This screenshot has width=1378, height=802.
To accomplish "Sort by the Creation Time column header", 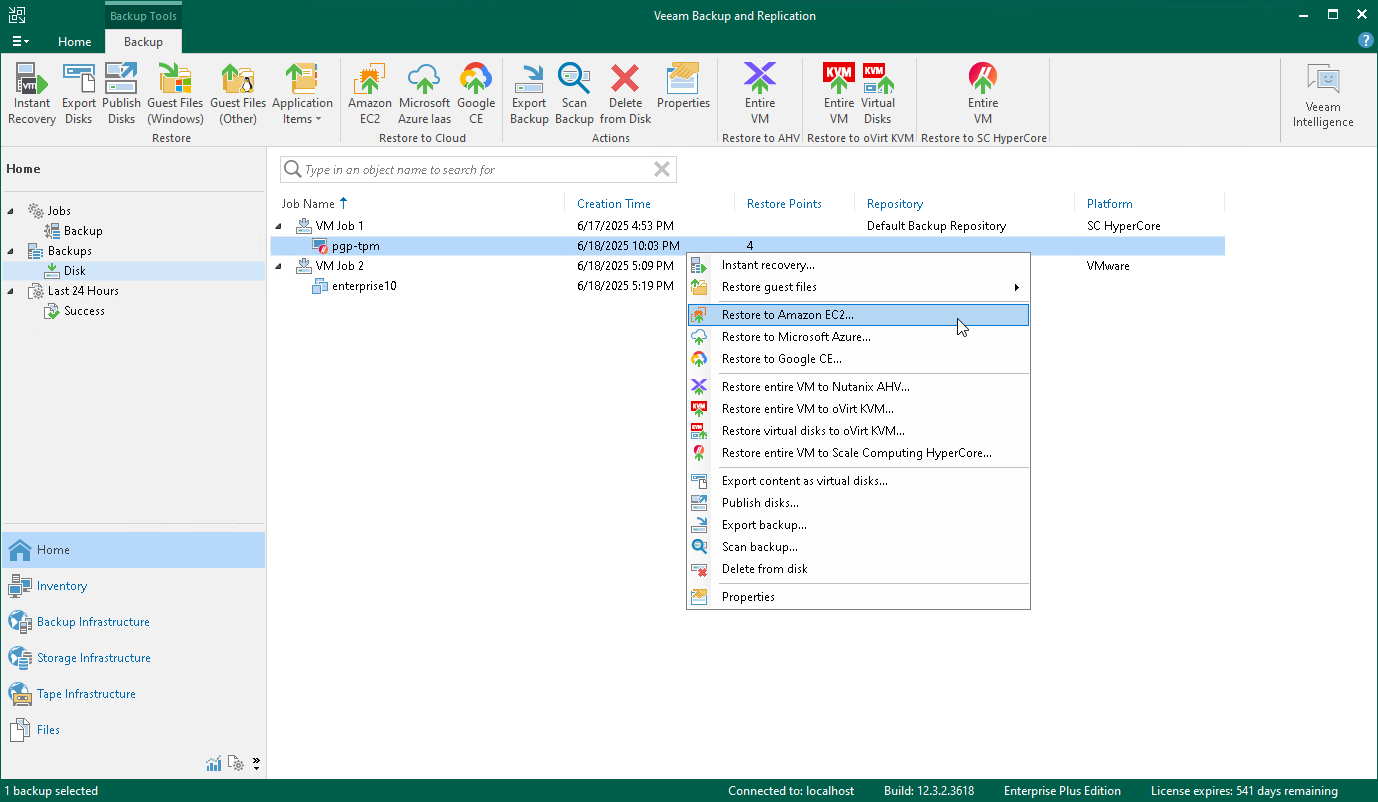I will 614,203.
